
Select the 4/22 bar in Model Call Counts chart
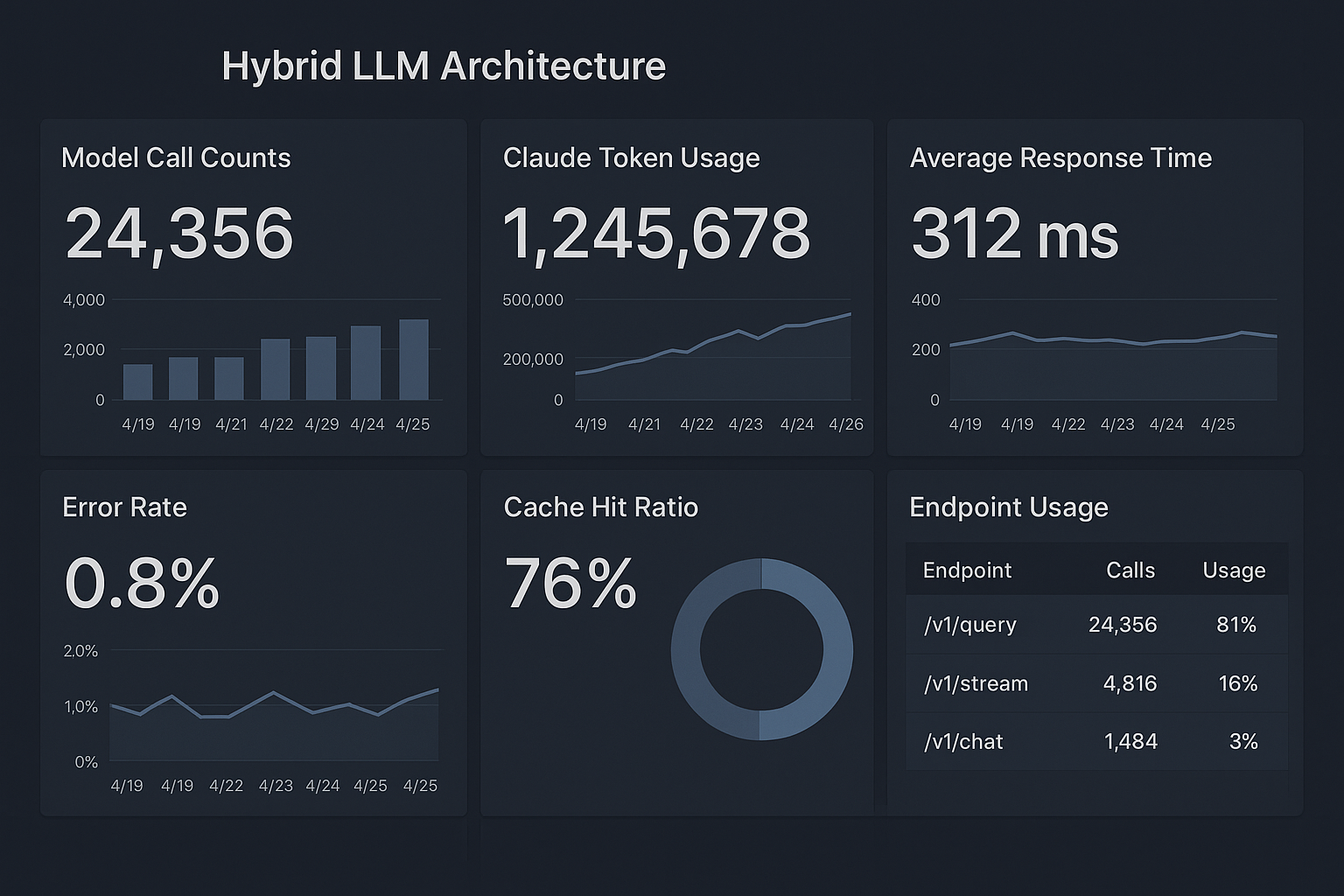276,369
